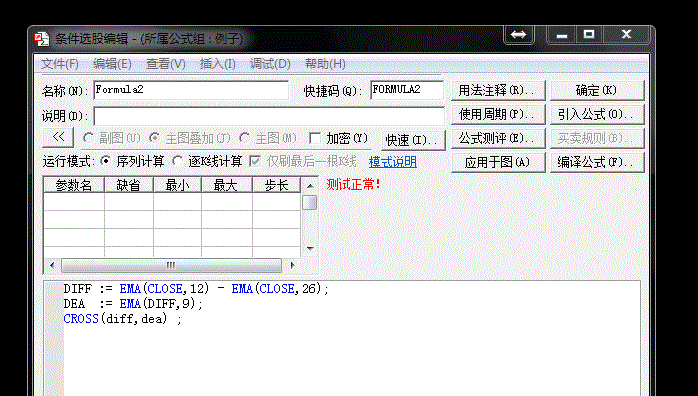Click the 编译公式(F) button
The width and height of the screenshot is (698, 396).
pyautogui.click(x=597, y=162)
